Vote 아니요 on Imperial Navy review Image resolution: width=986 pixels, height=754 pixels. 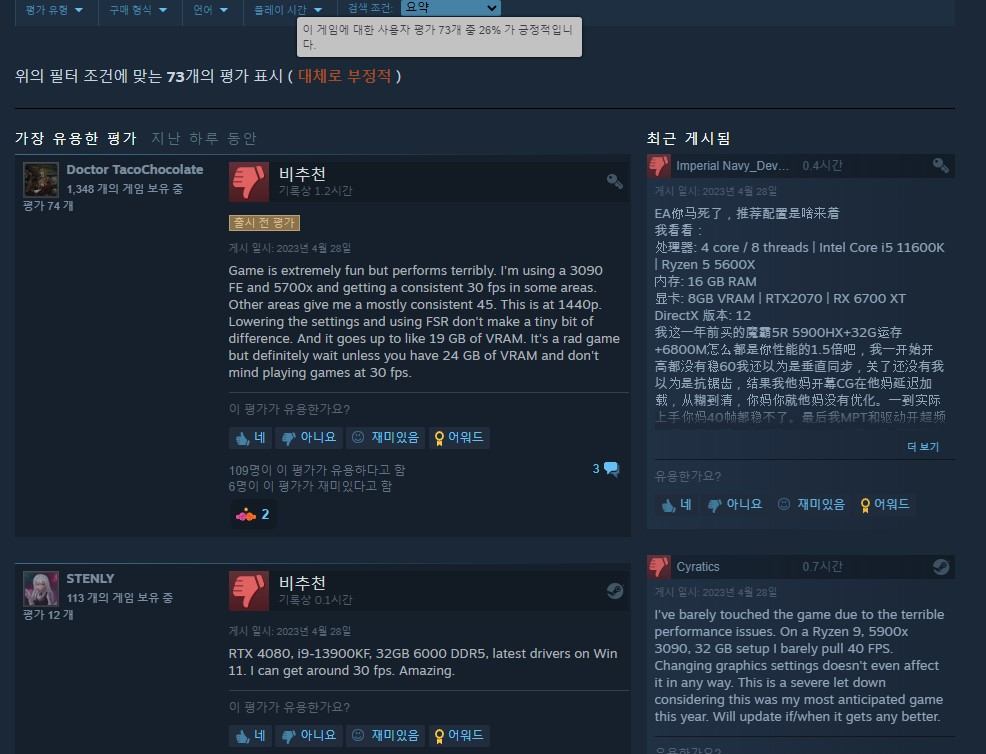[x=735, y=504]
